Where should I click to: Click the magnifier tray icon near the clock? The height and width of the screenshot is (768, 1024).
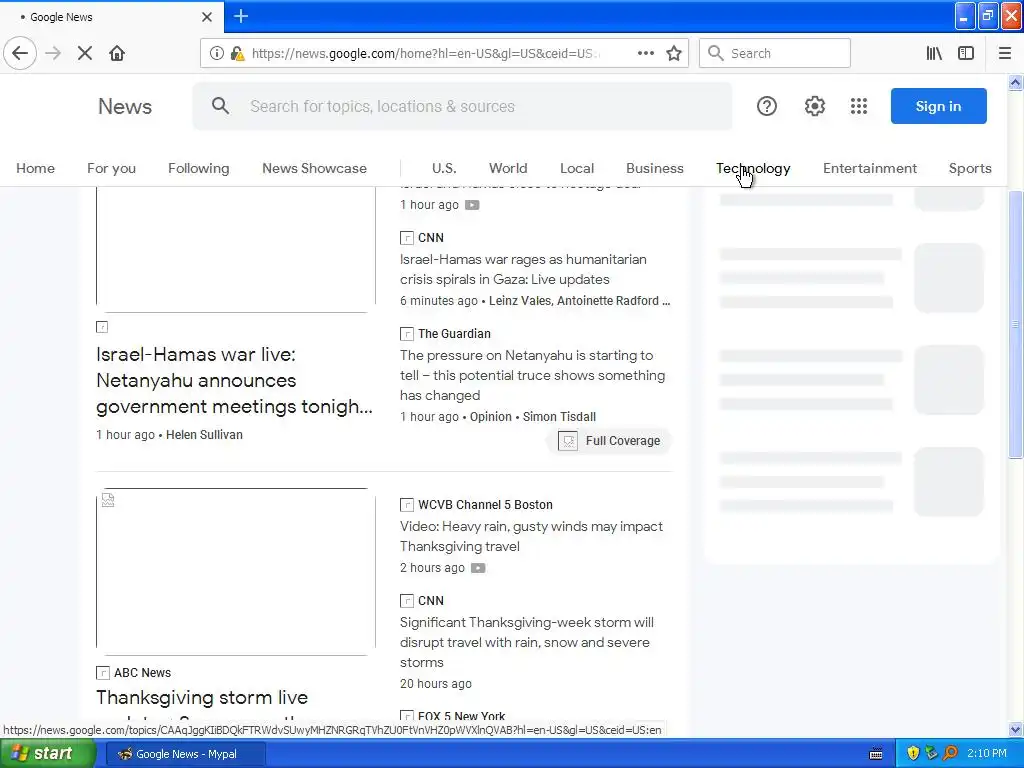(951, 753)
